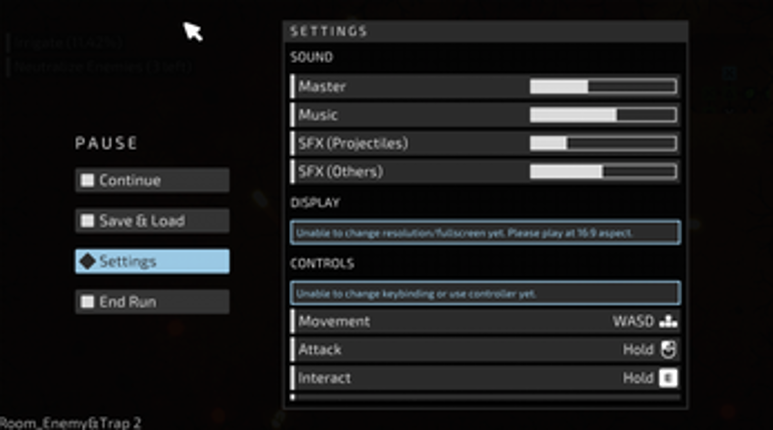Screen dimensions: 773x430
Task: Click the square icon beside End Run
Action: (x=87, y=302)
